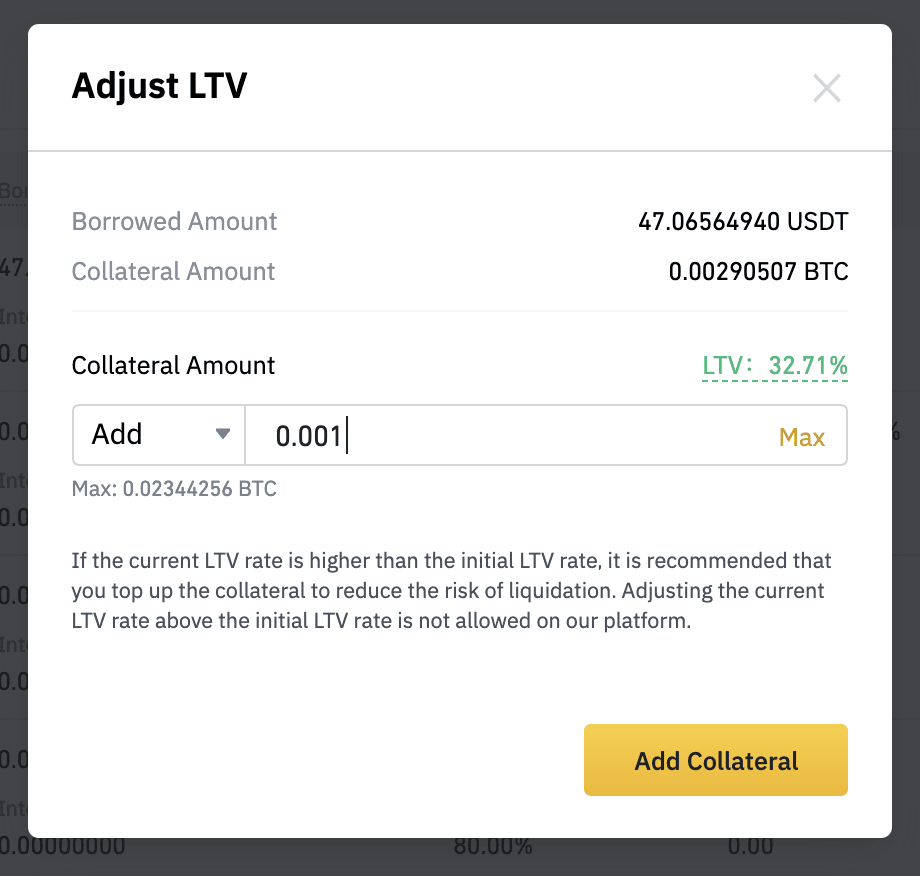Click the 80.00% value behind the dialog
Image resolution: width=920 pixels, height=876 pixels.
(x=493, y=847)
